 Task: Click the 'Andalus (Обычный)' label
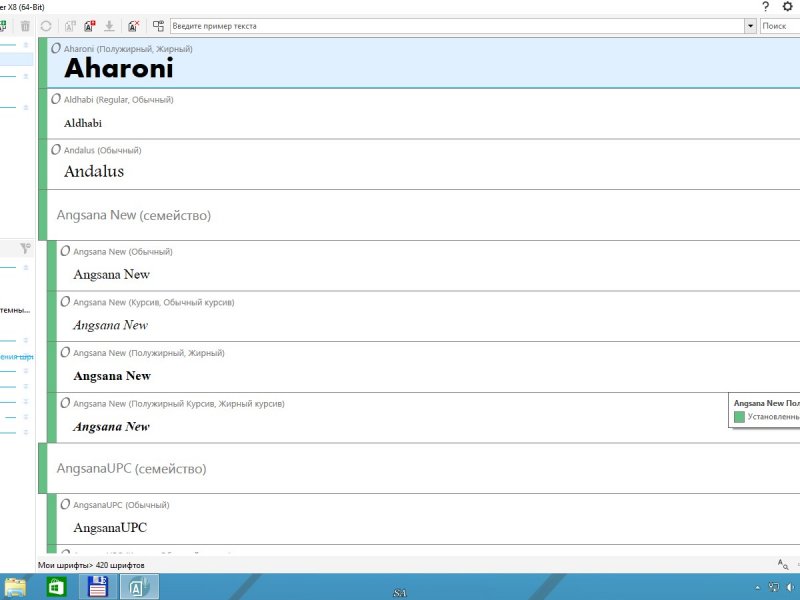pos(103,150)
